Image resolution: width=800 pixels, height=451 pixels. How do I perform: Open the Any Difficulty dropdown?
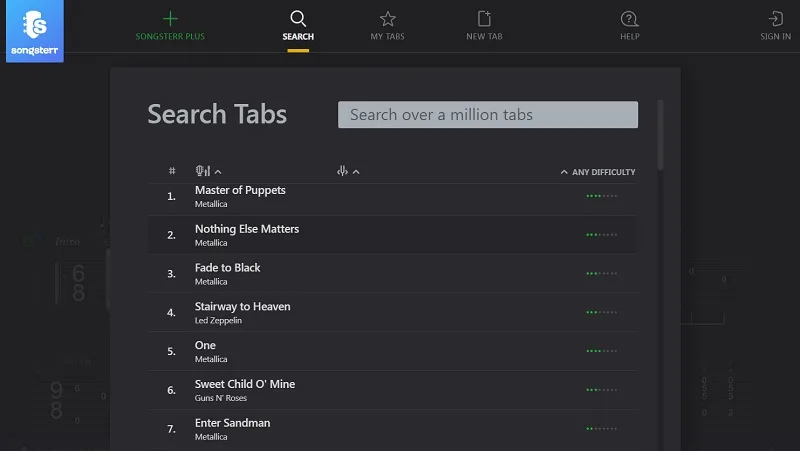(598, 172)
